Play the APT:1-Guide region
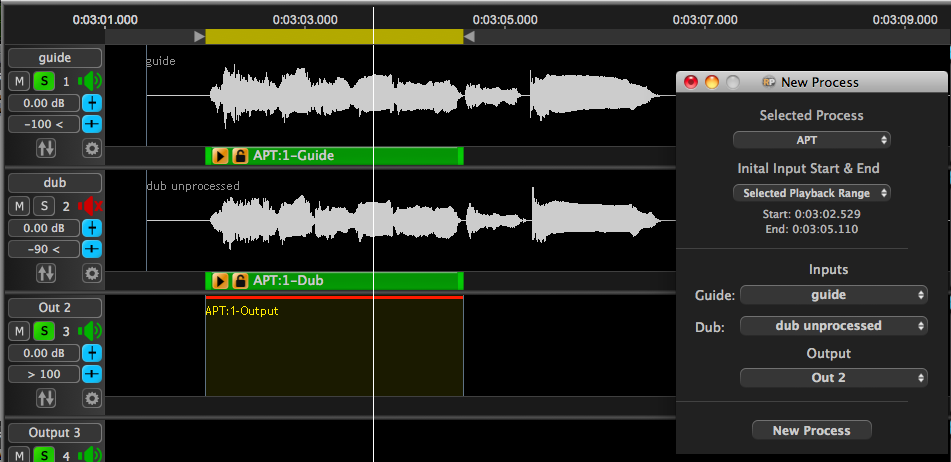The image size is (951, 462). [x=221, y=156]
